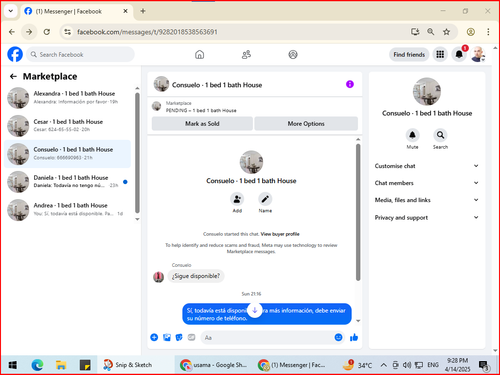This screenshot has height=375, width=500.
Task: Close the Messenger browser tab
Action: pos(125,11)
